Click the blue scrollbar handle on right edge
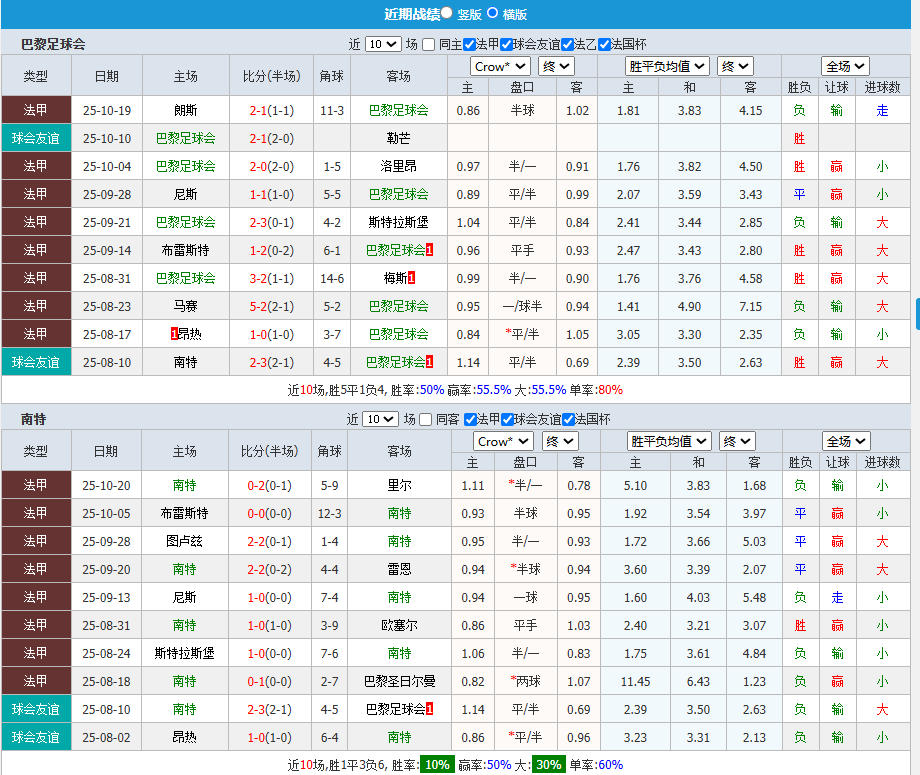Viewport: 920px width, 775px height. [917, 313]
